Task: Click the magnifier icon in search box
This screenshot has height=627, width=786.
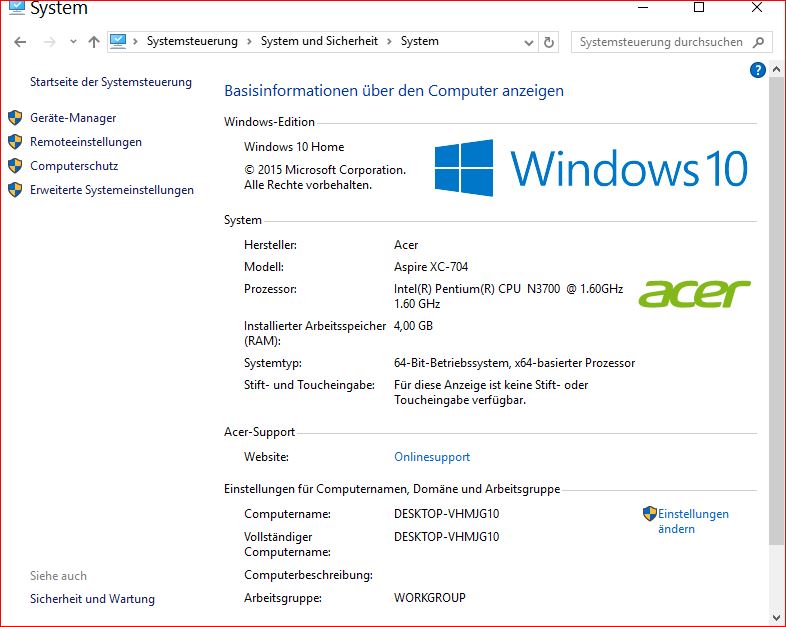Action: pos(758,42)
